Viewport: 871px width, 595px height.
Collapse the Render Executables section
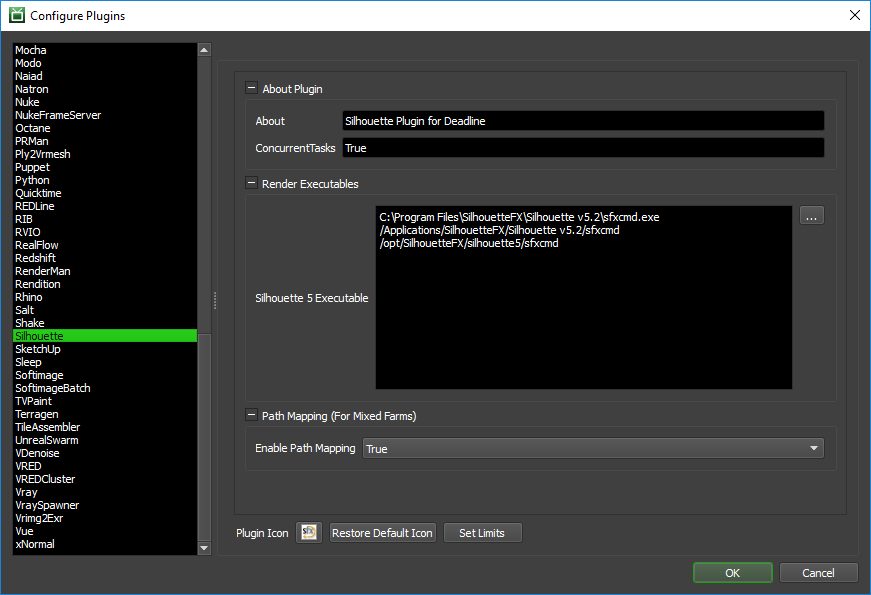251,183
